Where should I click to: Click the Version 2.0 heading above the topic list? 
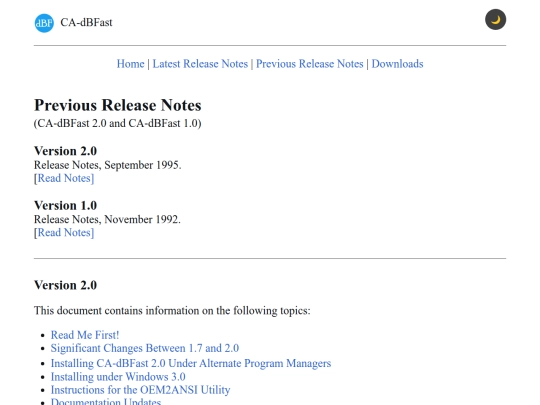[x=65, y=285]
